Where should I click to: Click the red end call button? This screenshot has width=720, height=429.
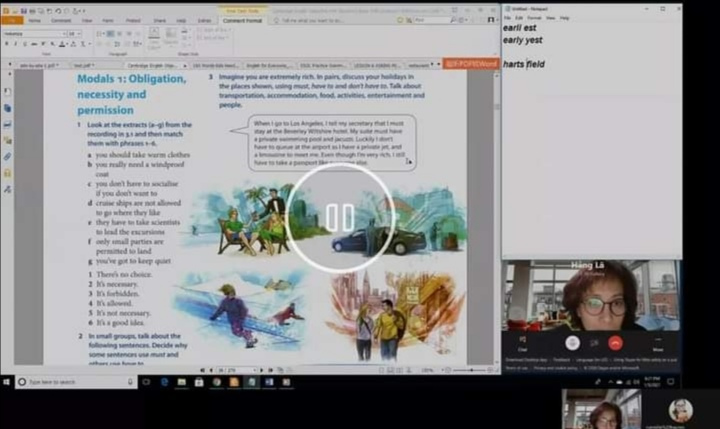[x=616, y=341]
